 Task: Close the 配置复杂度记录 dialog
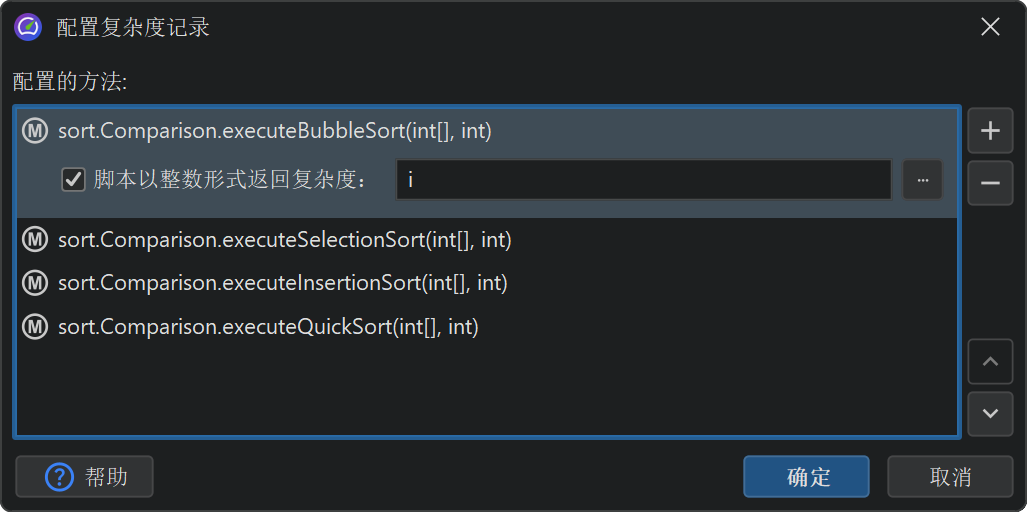pyautogui.click(x=990, y=27)
